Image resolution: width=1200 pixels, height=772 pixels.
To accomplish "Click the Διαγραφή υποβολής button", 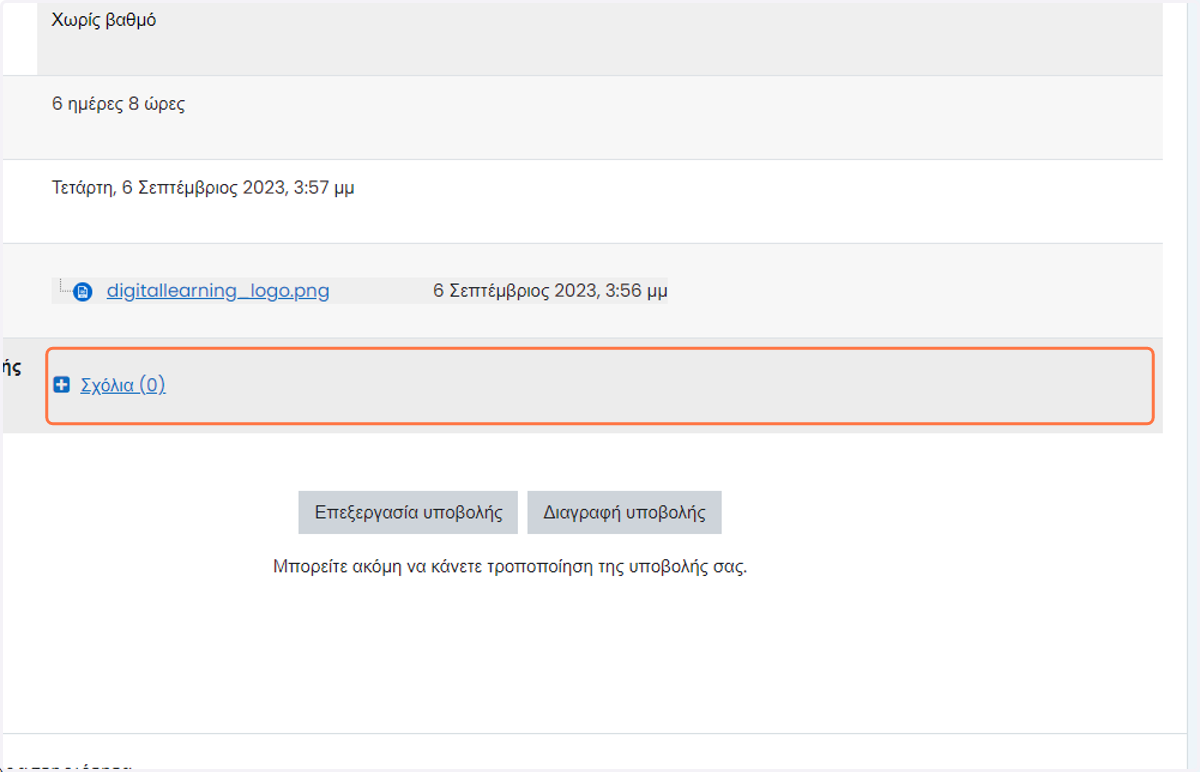I will coord(624,512).
